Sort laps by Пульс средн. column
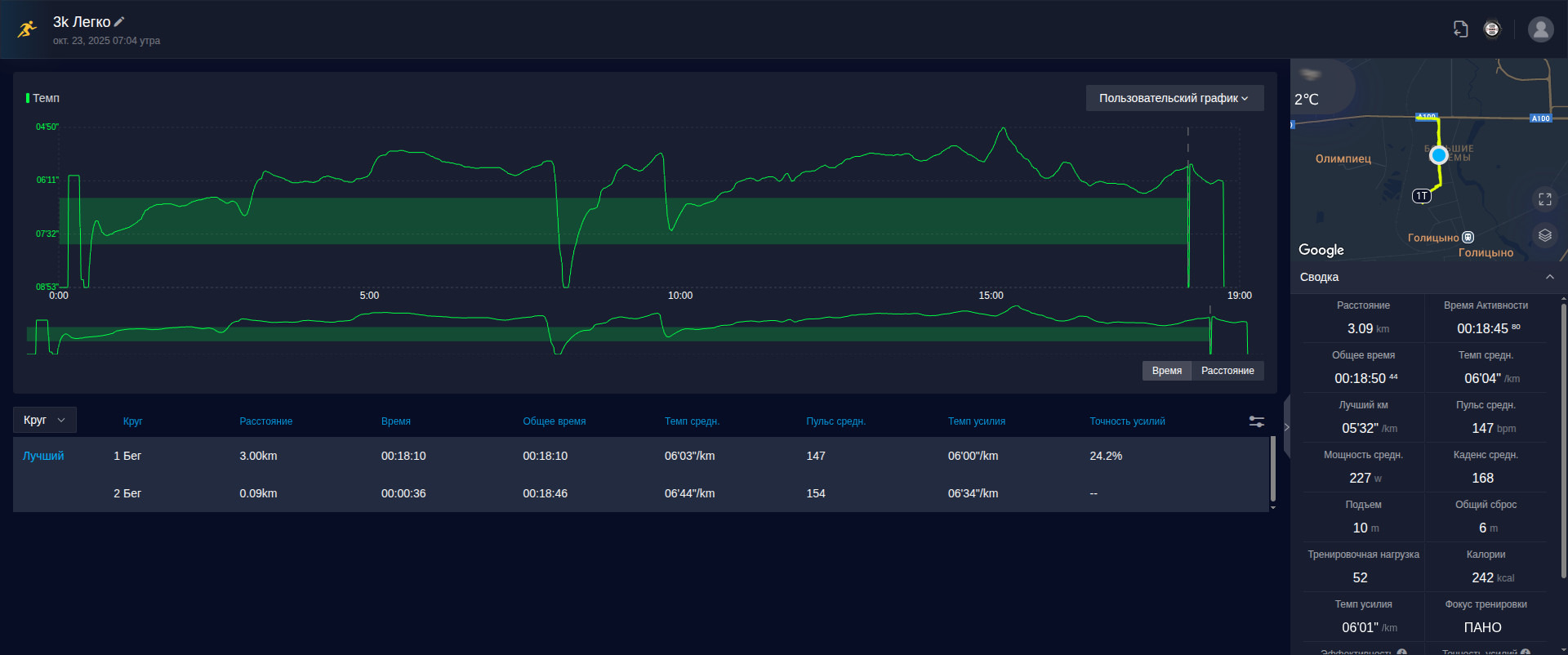1568x655 pixels. click(x=835, y=421)
